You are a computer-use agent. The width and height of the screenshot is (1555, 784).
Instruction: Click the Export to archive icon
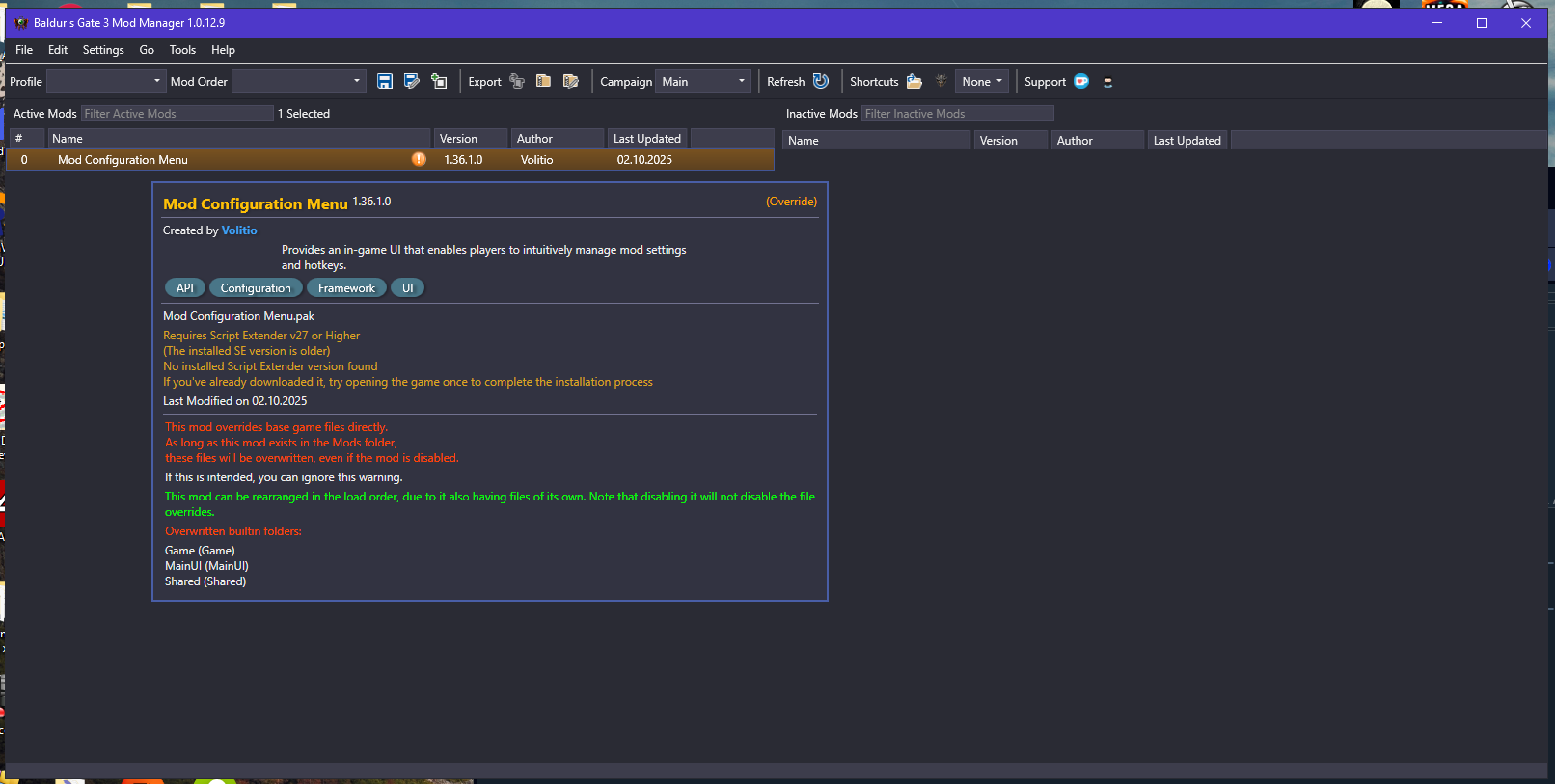pyautogui.click(x=543, y=81)
